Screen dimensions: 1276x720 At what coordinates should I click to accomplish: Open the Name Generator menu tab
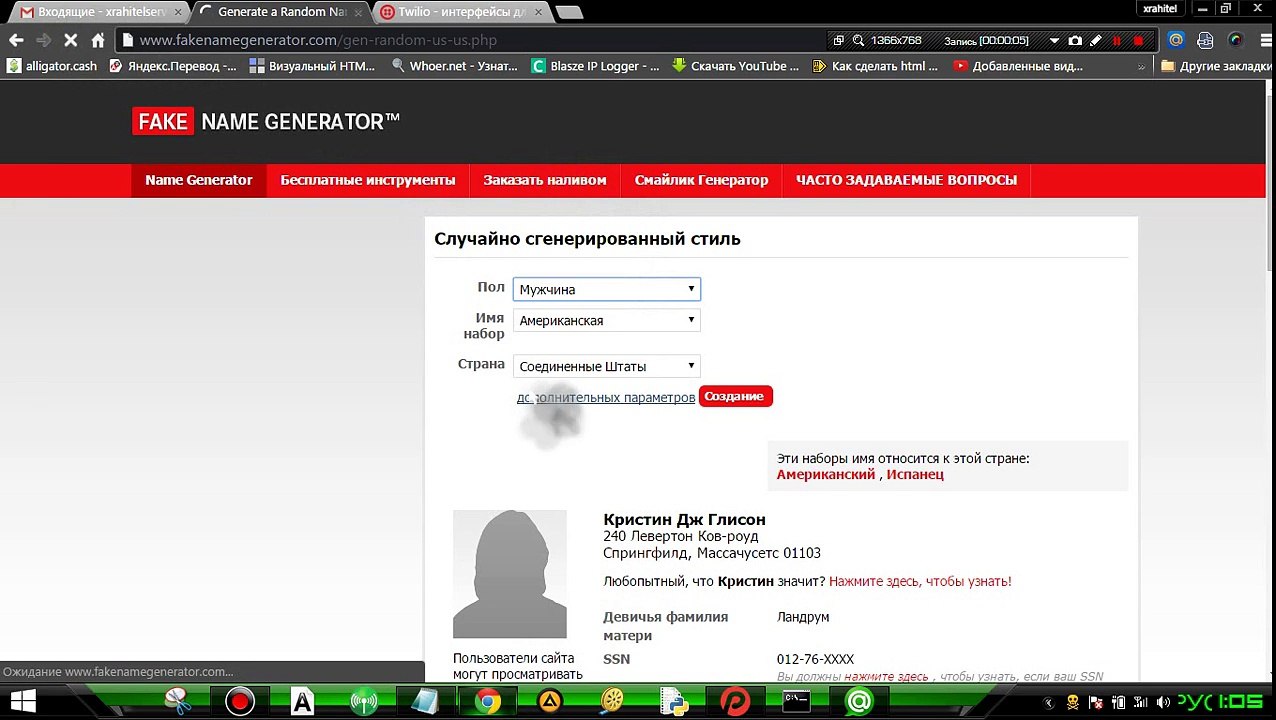point(199,180)
